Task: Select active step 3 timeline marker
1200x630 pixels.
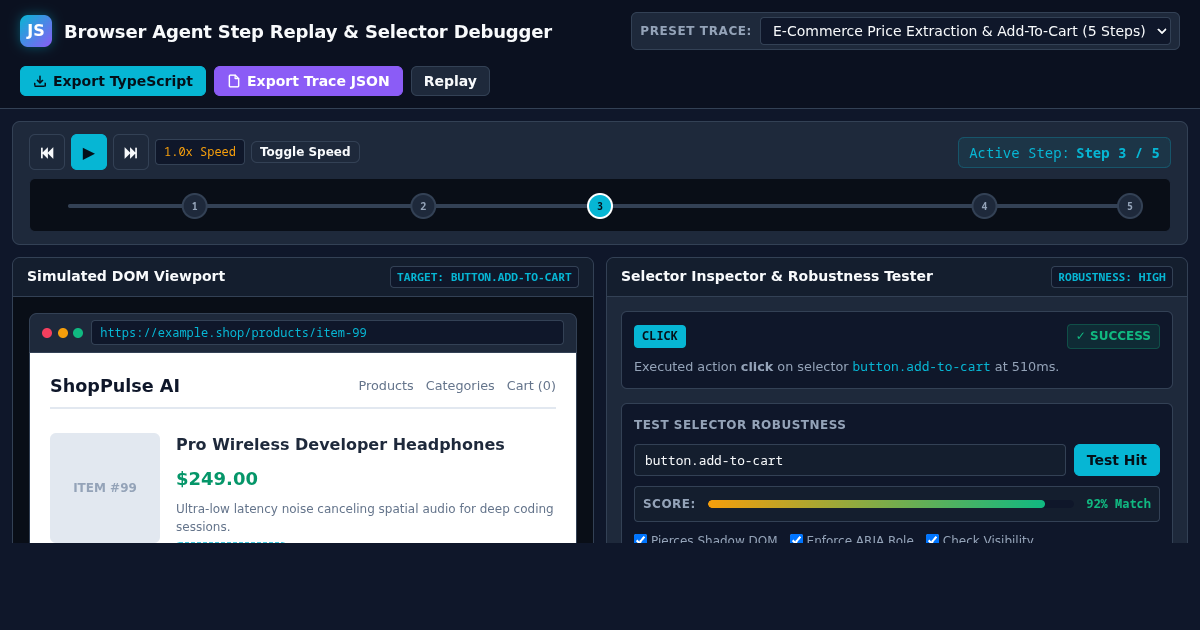Action: (x=600, y=206)
